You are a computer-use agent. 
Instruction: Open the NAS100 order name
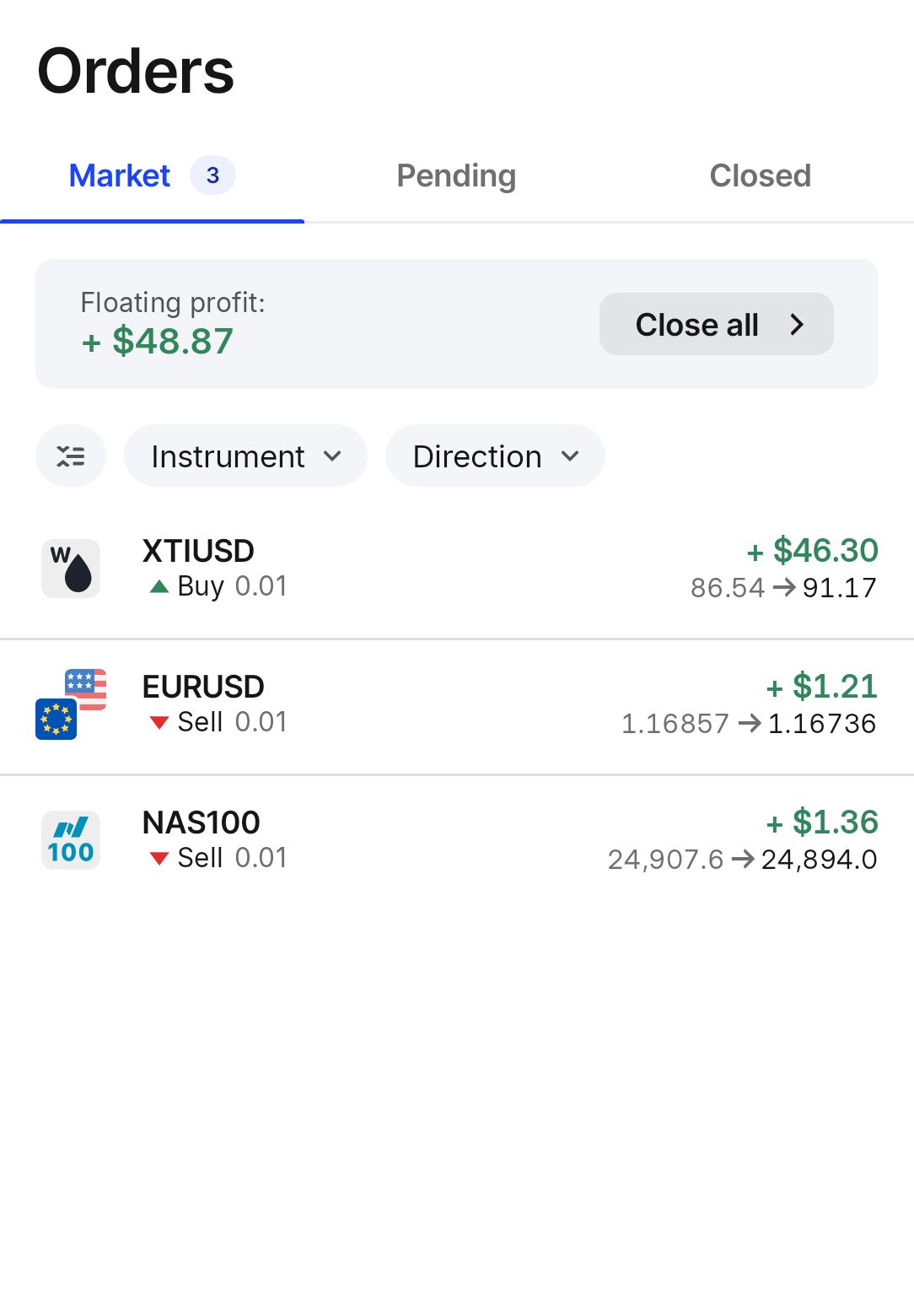(202, 822)
